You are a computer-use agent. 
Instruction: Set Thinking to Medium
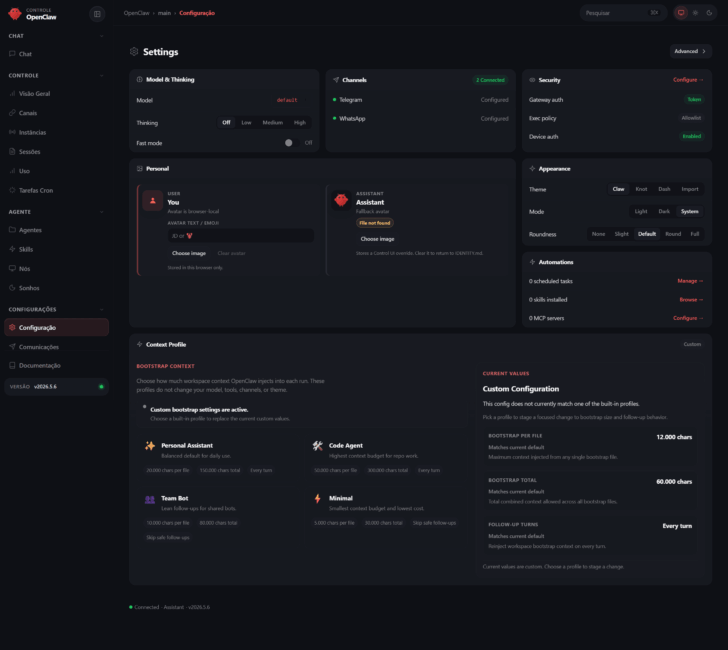(x=273, y=123)
